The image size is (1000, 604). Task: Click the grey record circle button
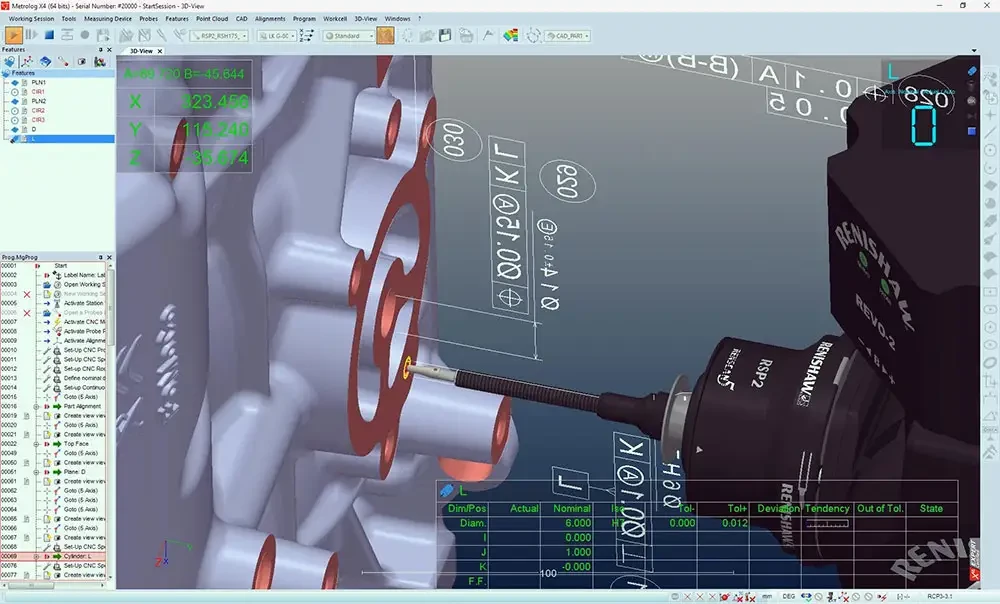[85, 36]
